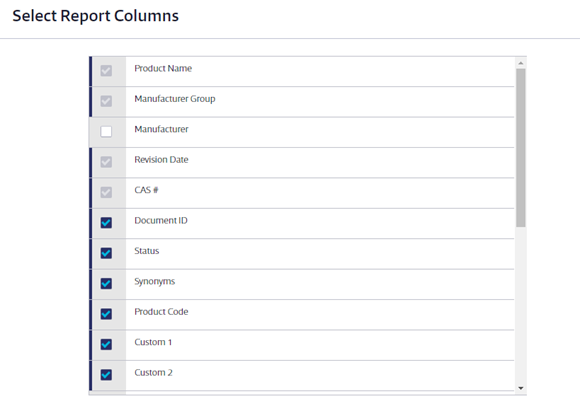Click the locked Revision Date checkbox

[106, 162]
